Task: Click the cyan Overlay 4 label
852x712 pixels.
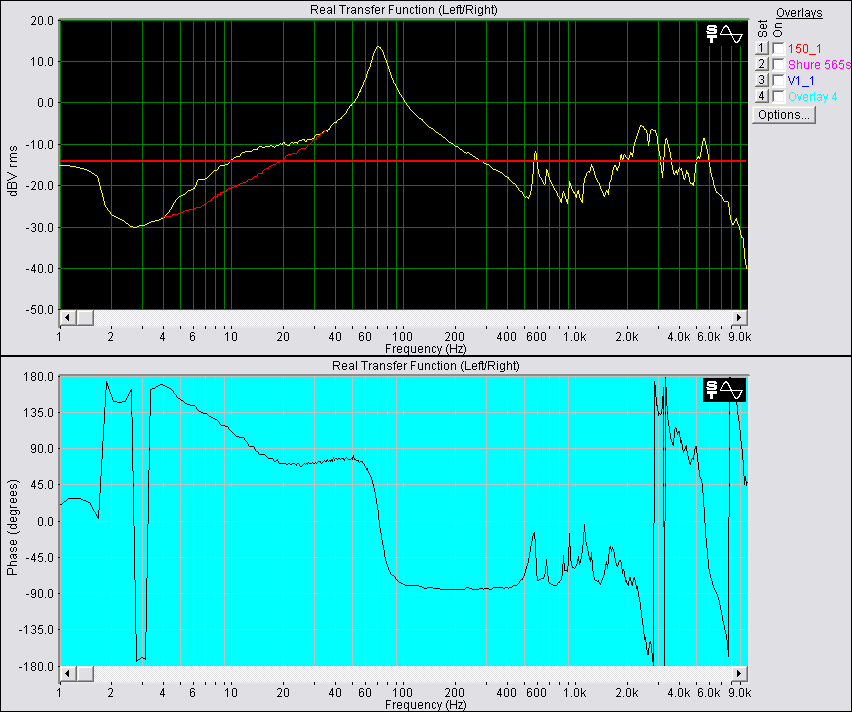Action: click(812, 97)
